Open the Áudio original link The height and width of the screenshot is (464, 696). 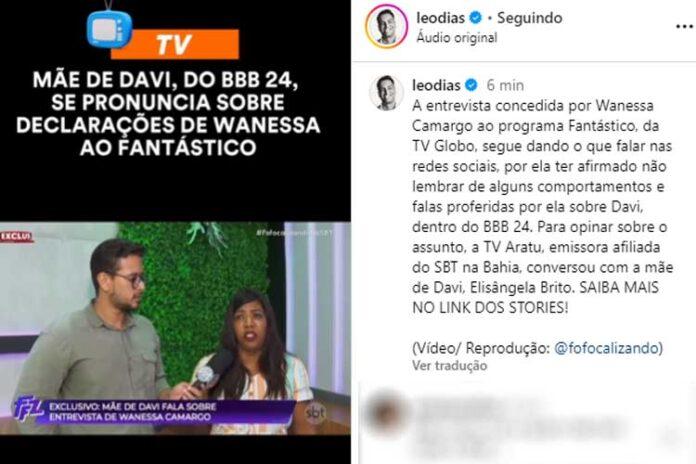[x=457, y=38]
